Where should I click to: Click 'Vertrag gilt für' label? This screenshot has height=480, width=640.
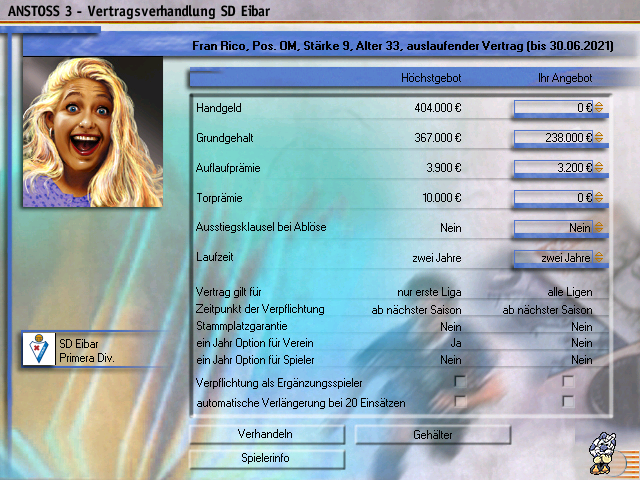pos(229,292)
